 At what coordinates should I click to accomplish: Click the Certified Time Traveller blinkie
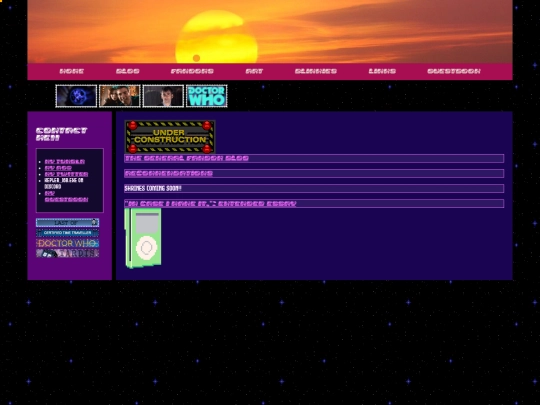[x=68, y=233]
